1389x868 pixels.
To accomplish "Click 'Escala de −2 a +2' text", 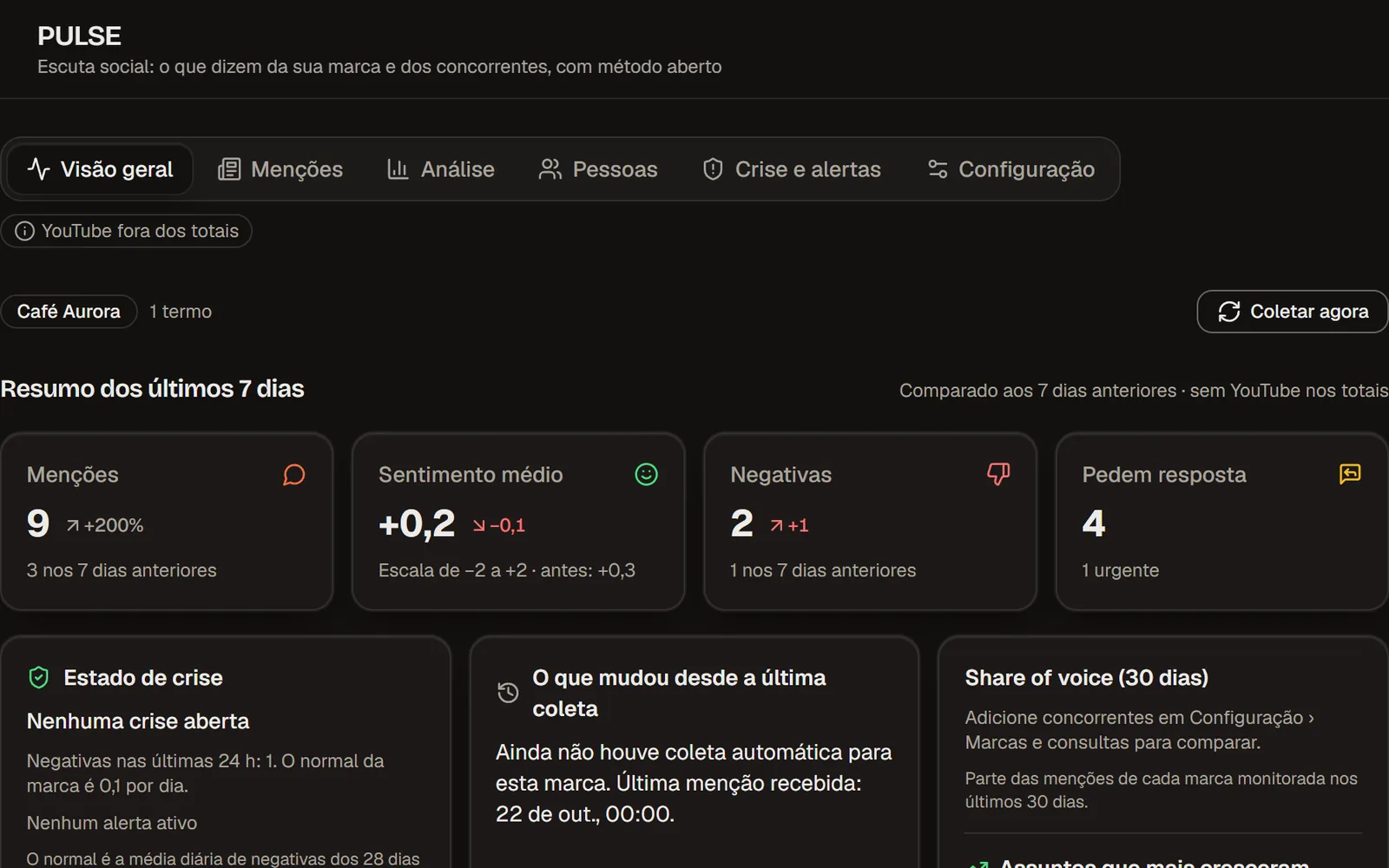I will point(452,570).
